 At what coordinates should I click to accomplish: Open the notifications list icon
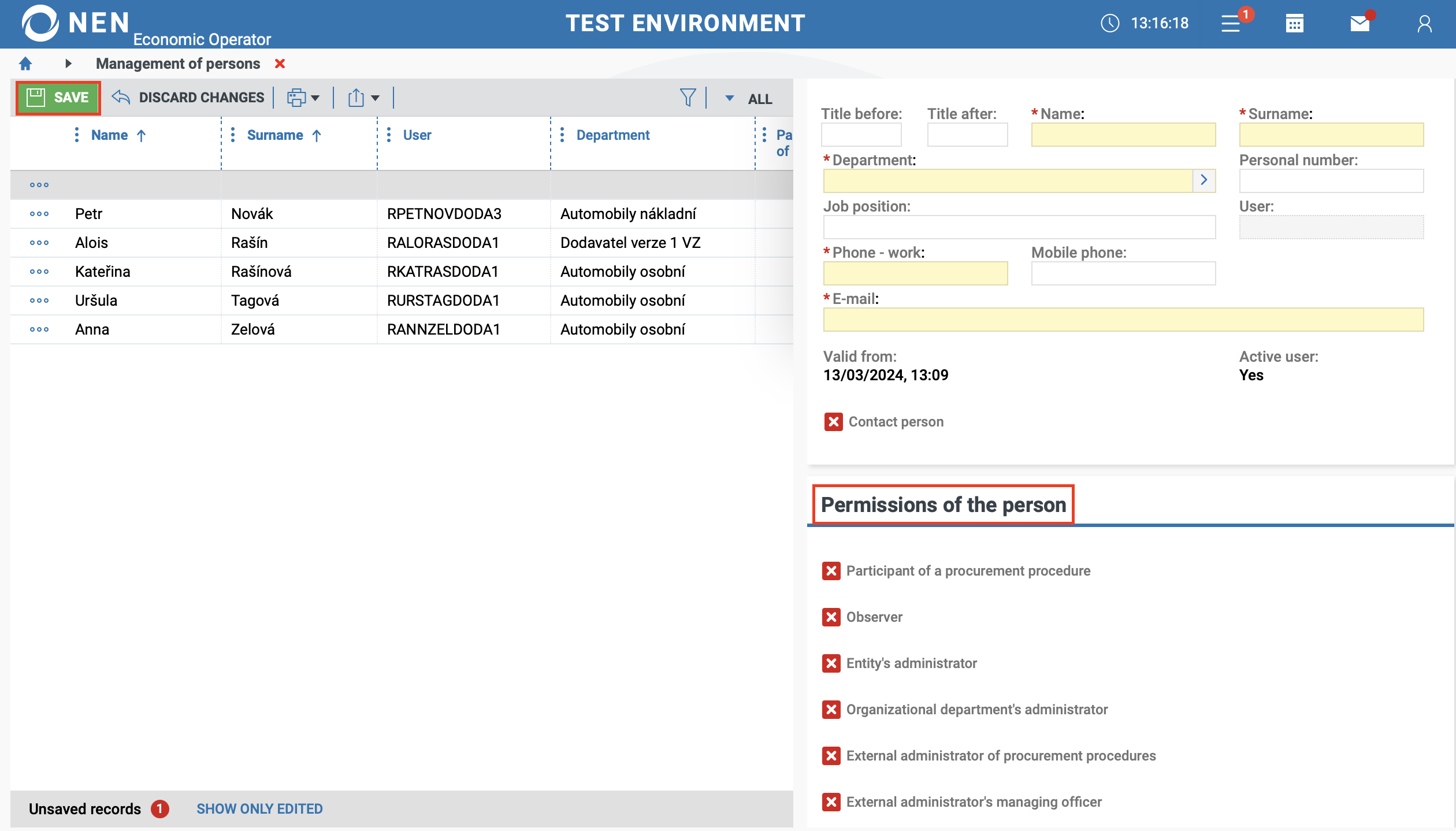(x=1231, y=24)
